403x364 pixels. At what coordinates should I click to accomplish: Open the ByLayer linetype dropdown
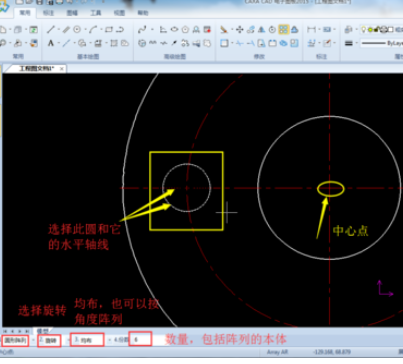click(x=382, y=43)
